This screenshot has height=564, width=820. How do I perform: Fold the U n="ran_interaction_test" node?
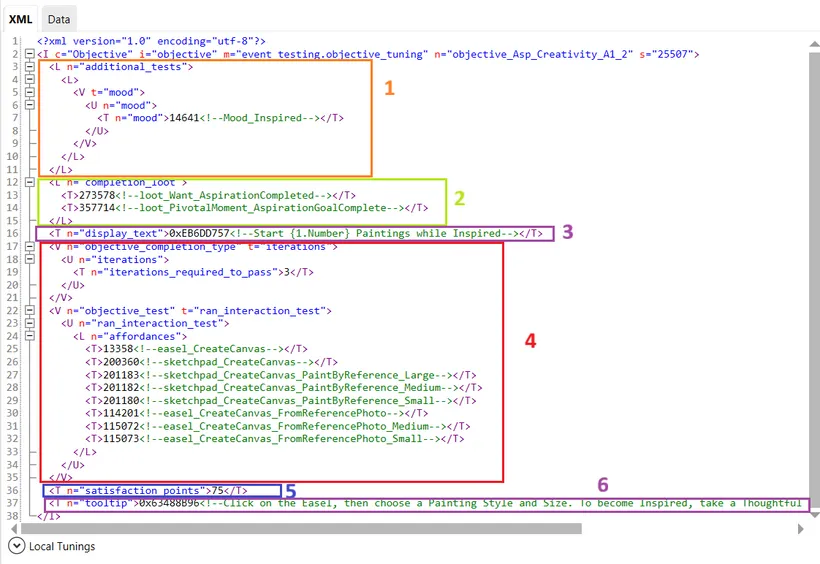[x=30, y=323]
